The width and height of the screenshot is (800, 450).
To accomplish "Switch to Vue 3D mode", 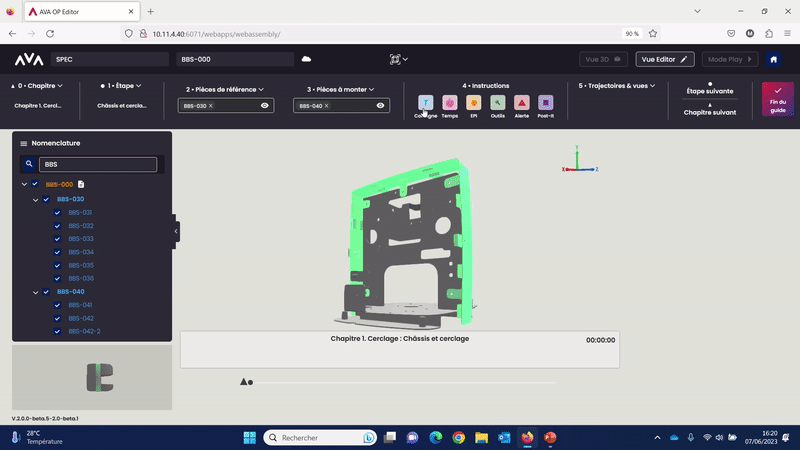I will click(x=603, y=59).
